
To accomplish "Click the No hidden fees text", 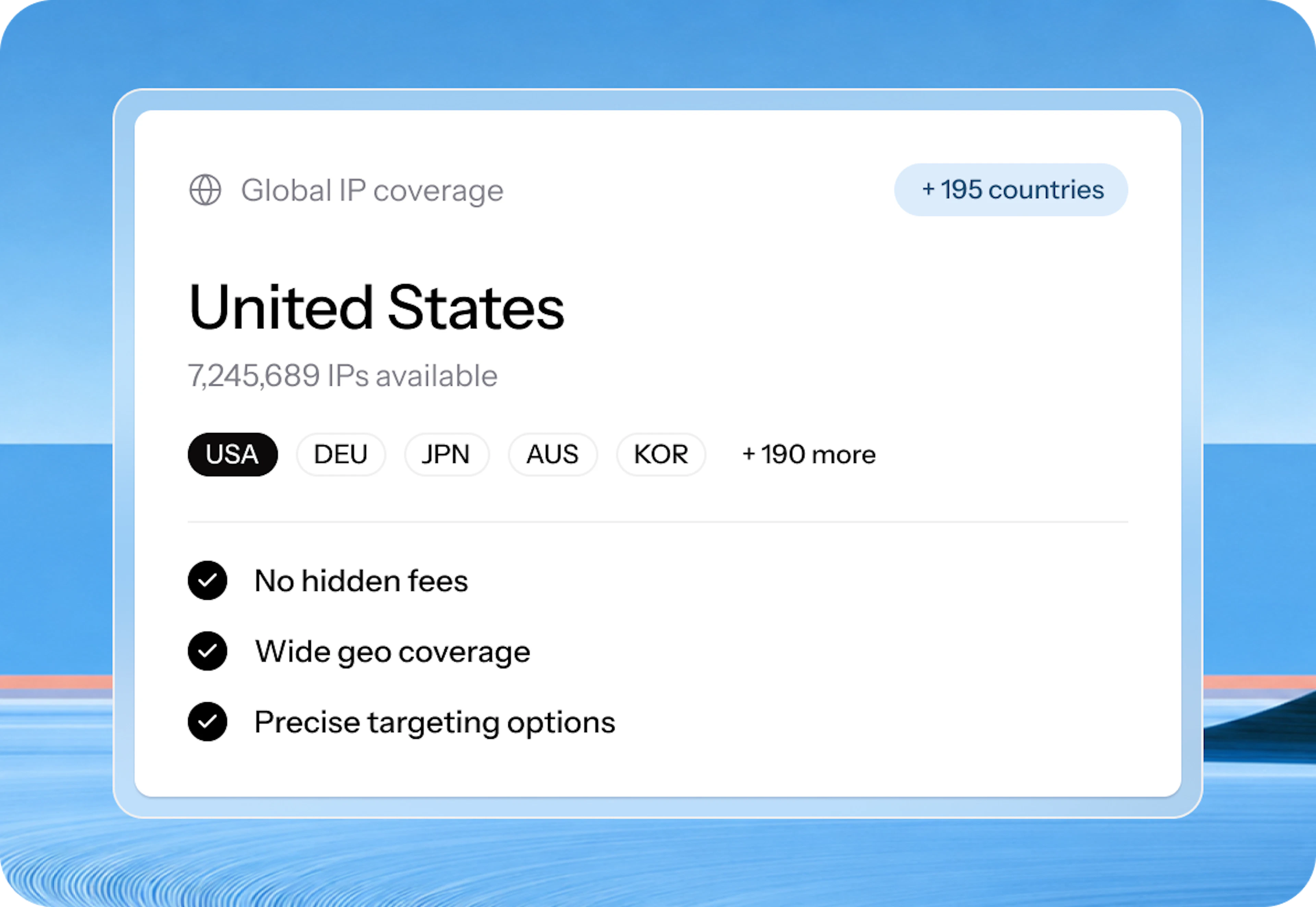I will (x=362, y=581).
